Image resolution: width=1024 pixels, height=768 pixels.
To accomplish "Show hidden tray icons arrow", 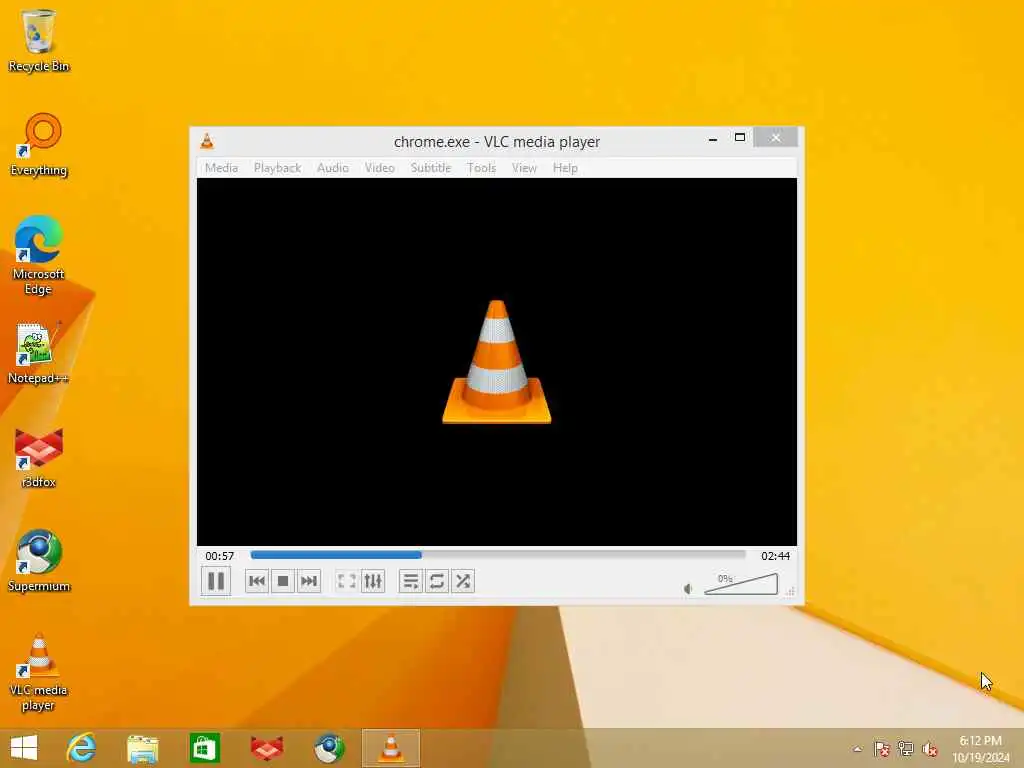I will point(857,749).
